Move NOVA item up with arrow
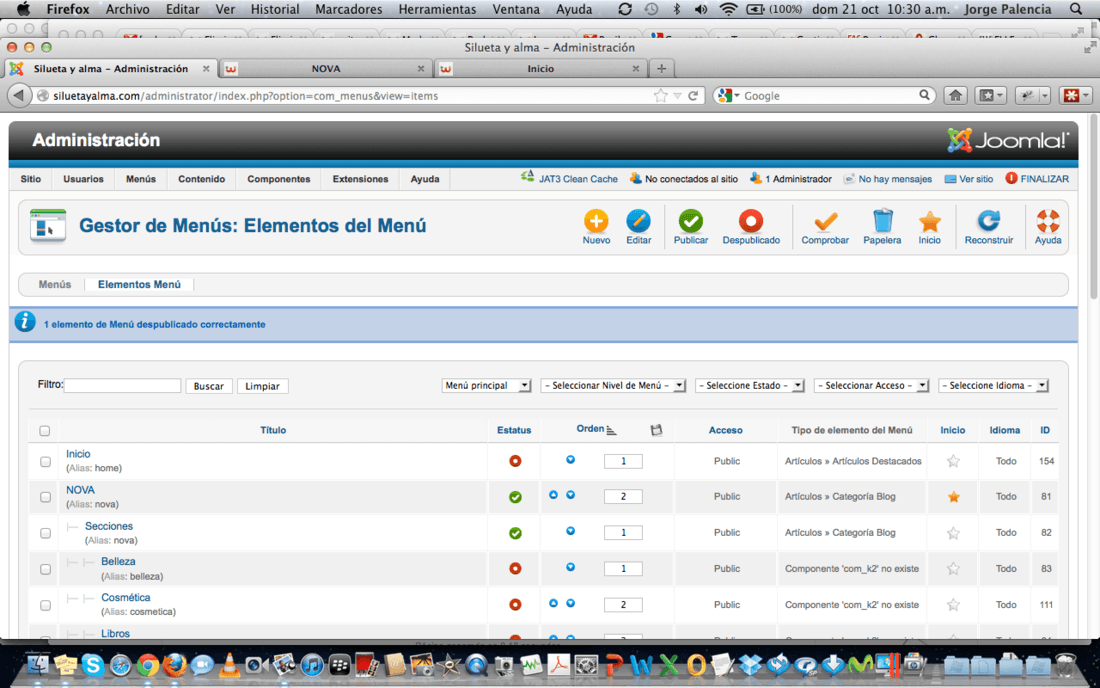1100x688 pixels. [x=554, y=495]
